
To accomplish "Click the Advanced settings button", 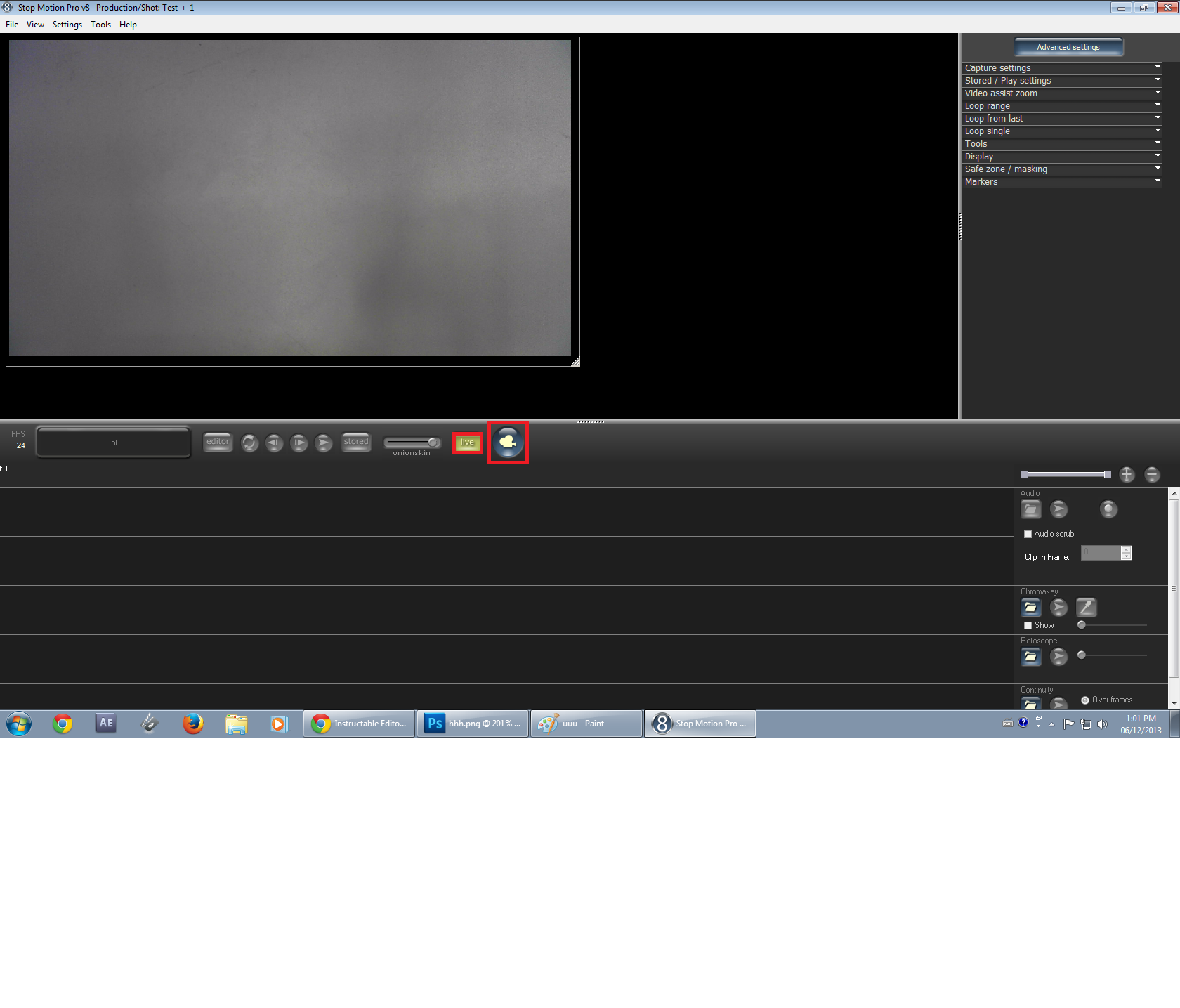I will coord(1068,46).
